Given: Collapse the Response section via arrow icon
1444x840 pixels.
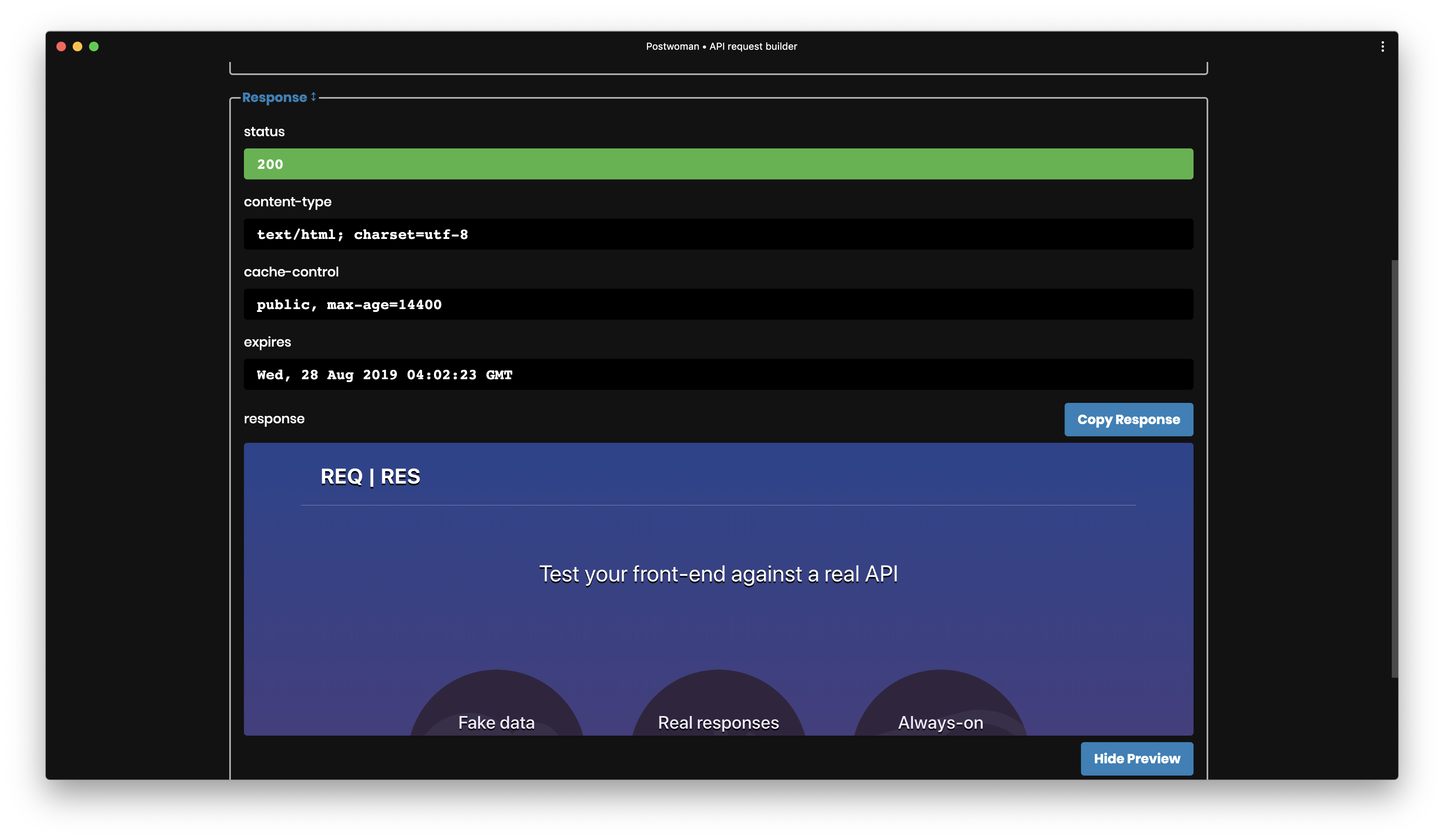Looking at the screenshot, I should coord(313,97).
